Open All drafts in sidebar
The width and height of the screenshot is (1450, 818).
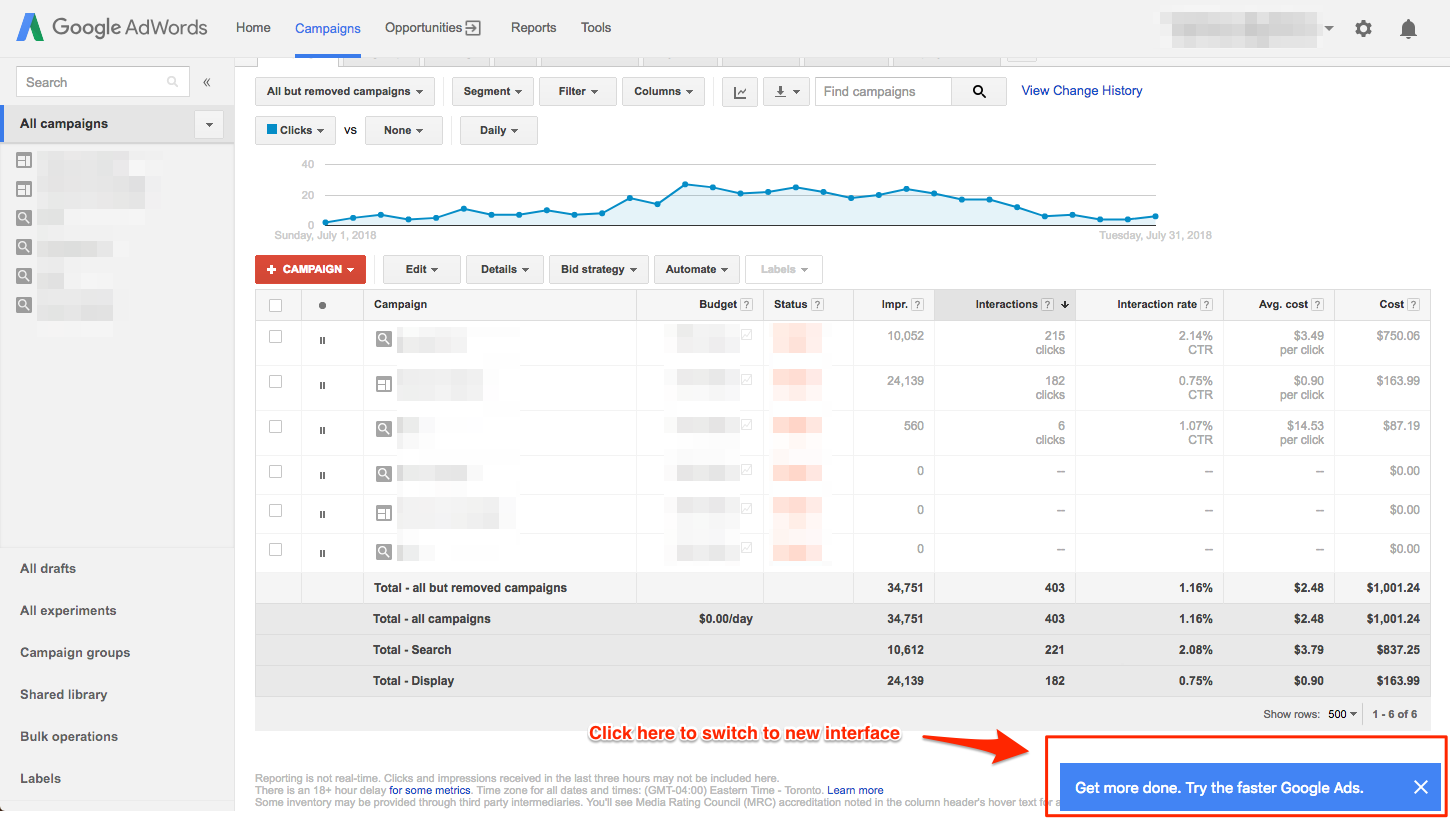coord(48,569)
